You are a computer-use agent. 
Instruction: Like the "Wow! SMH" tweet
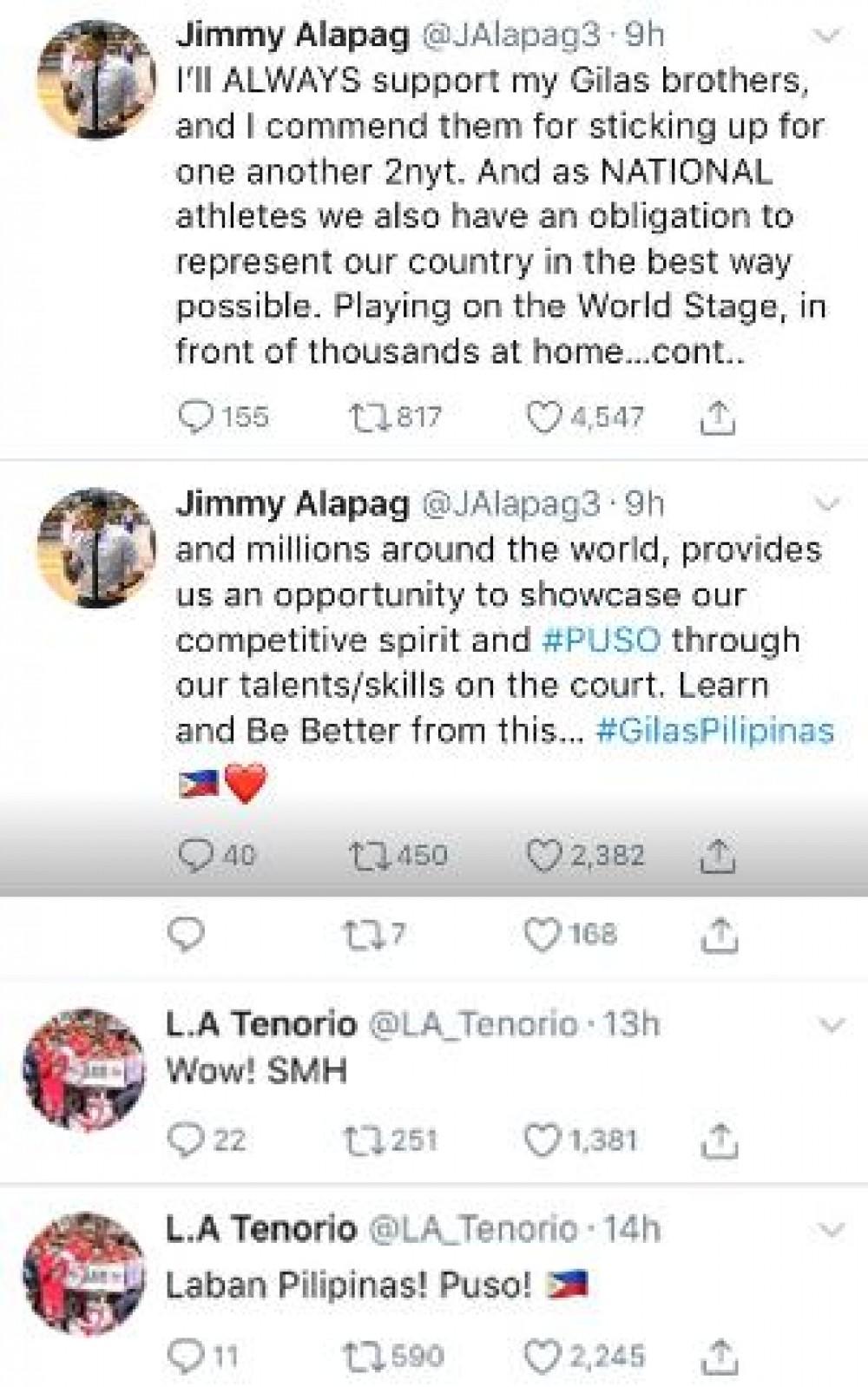543,1140
